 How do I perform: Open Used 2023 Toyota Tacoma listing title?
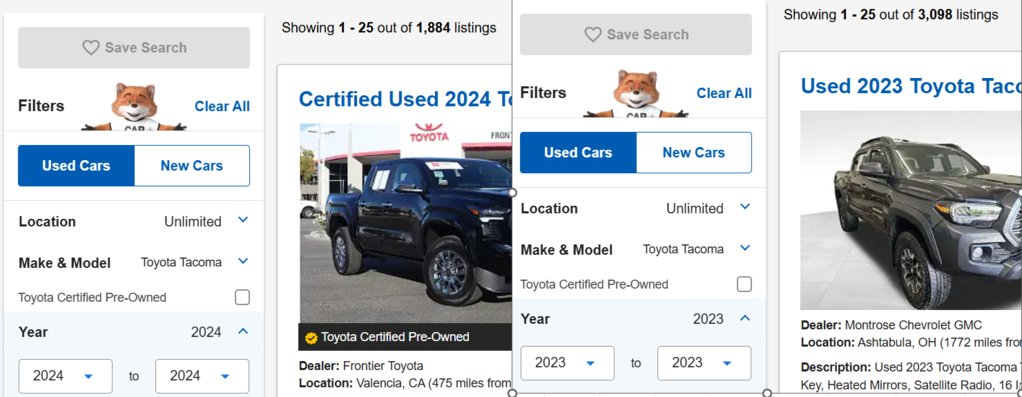(x=911, y=86)
